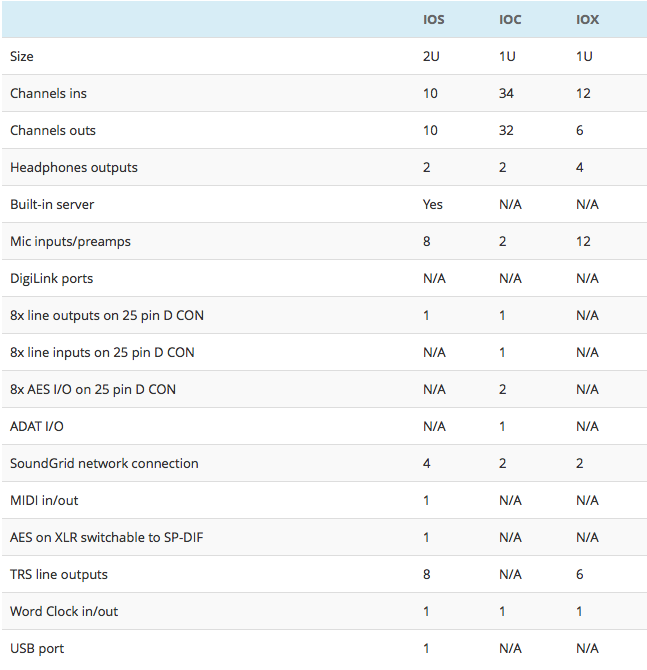Select the 'TRS line outputs' row label
The width and height of the screenshot is (647, 670).
tap(59, 575)
